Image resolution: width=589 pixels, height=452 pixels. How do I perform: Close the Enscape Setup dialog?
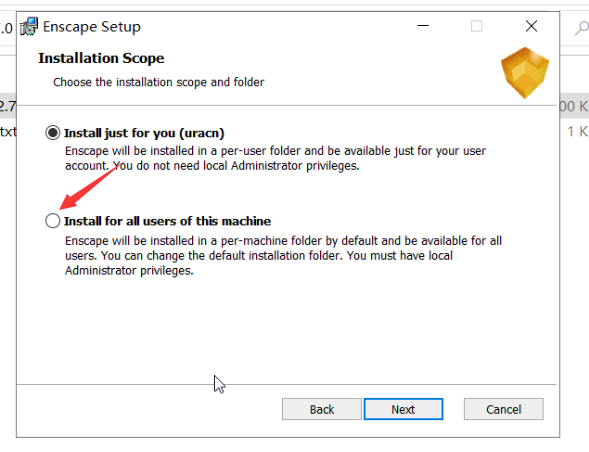tap(532, 26)
